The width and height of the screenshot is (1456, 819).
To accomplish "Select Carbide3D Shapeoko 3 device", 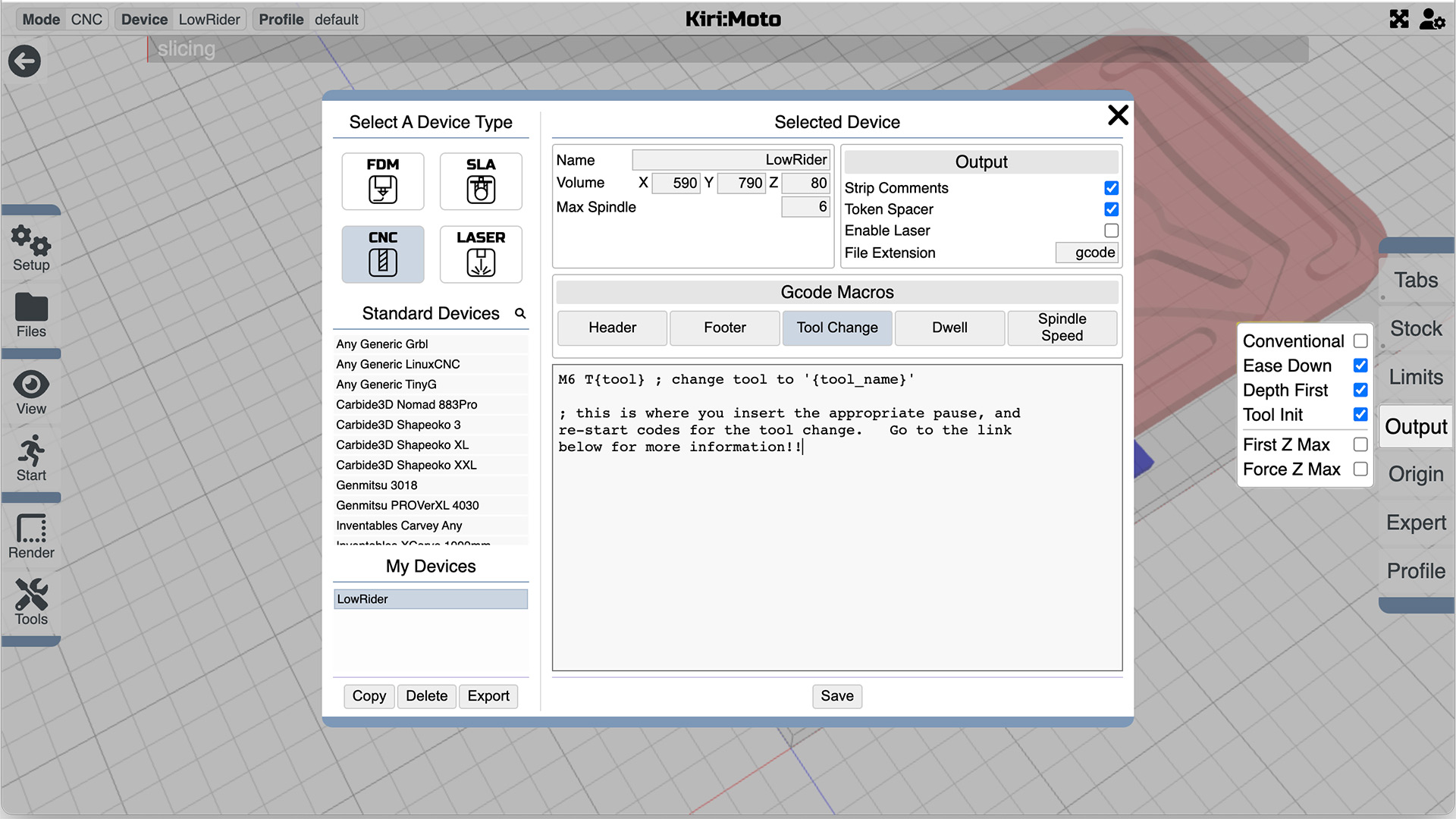I will point(431,425).
